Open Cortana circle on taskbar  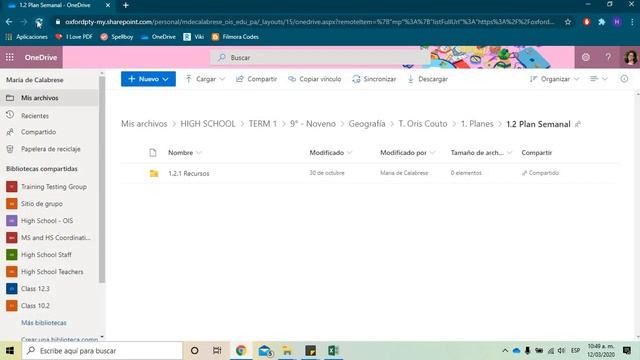[195, 351]
